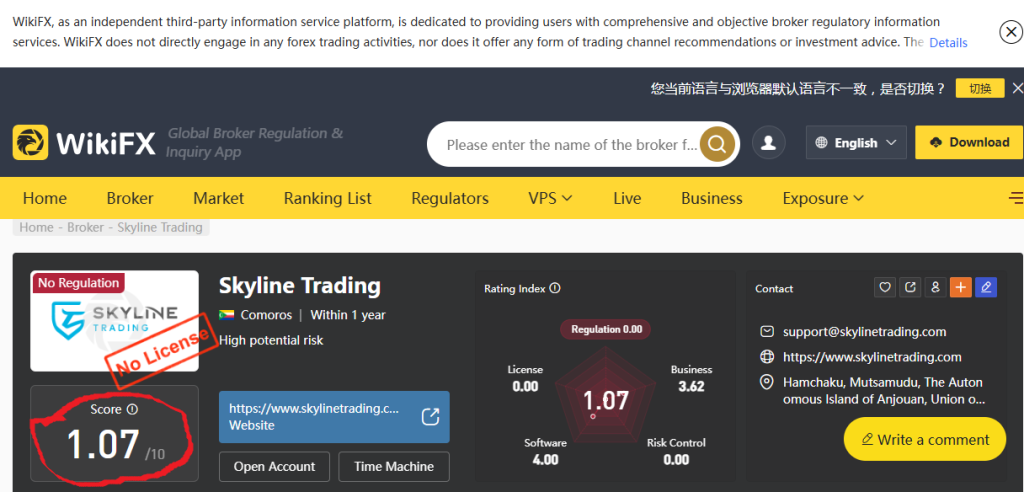Expand the English language dropdown
1024x492 pixels.
(856, 142)
